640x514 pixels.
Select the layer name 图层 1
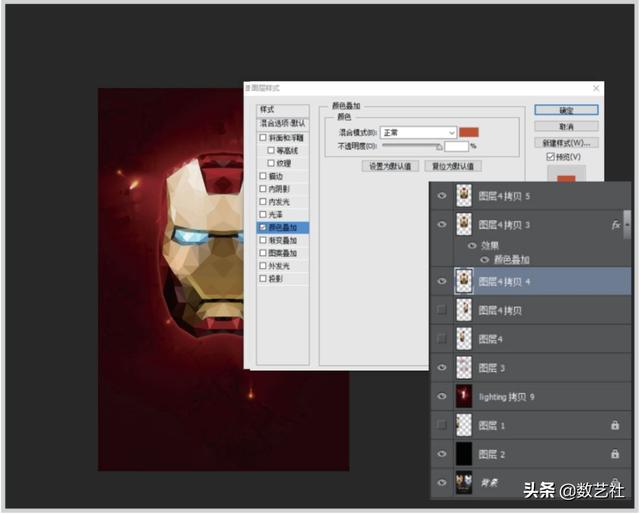tap(492, 426)
